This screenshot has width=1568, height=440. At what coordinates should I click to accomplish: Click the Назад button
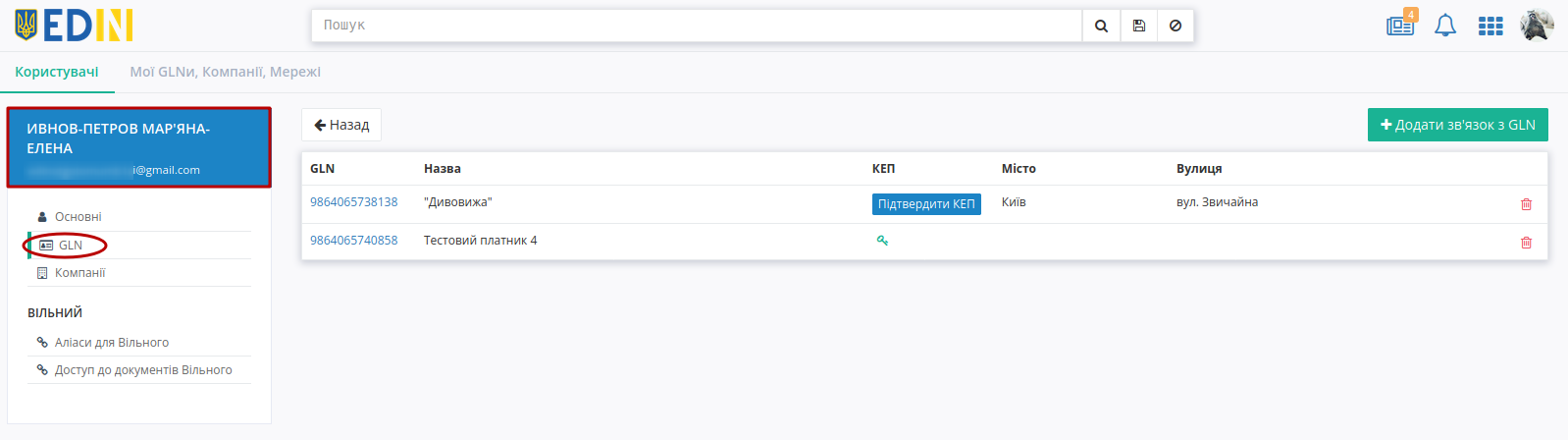[341, 125]
